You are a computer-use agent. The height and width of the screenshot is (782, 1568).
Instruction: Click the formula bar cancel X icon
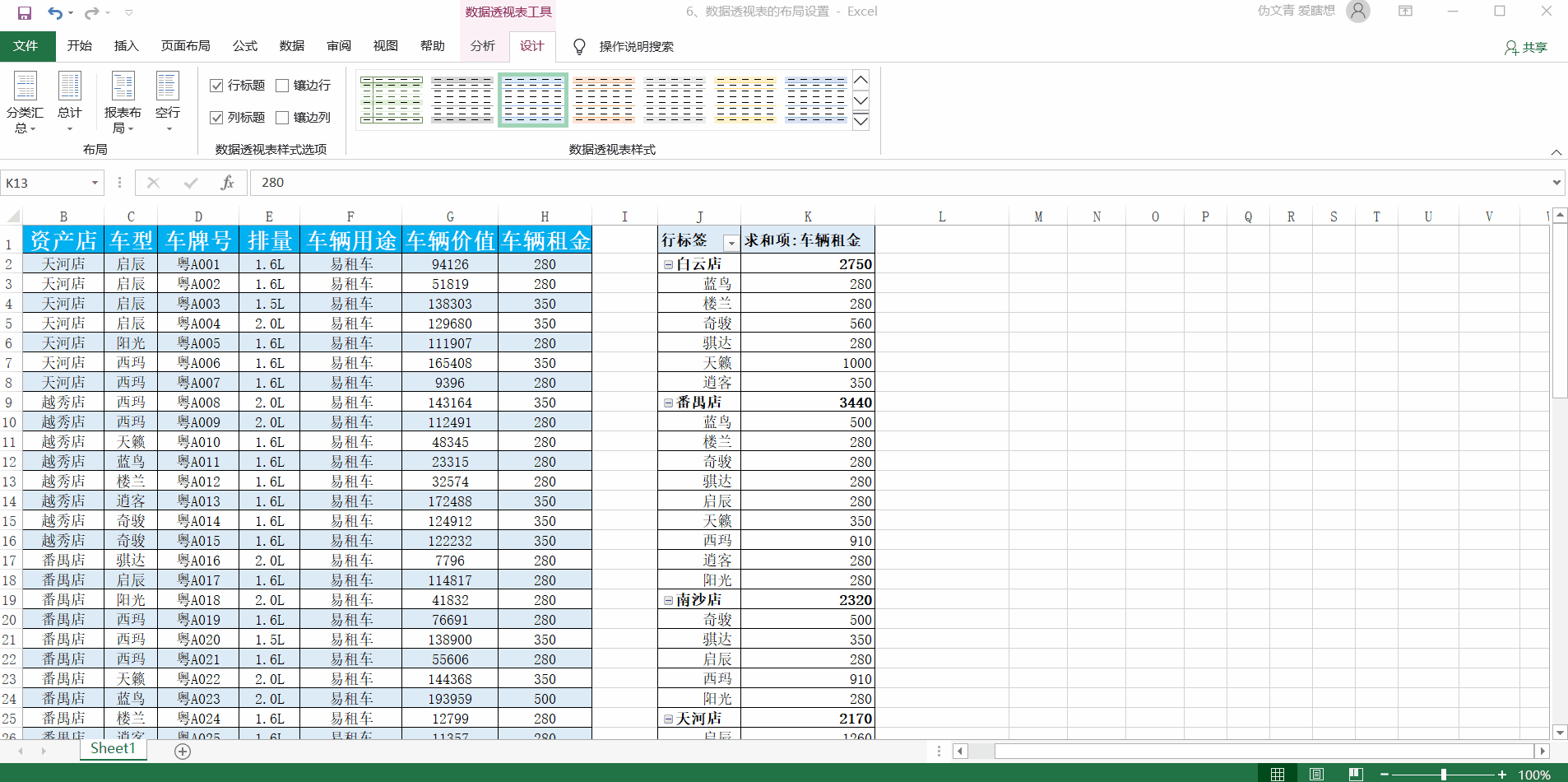153,183
